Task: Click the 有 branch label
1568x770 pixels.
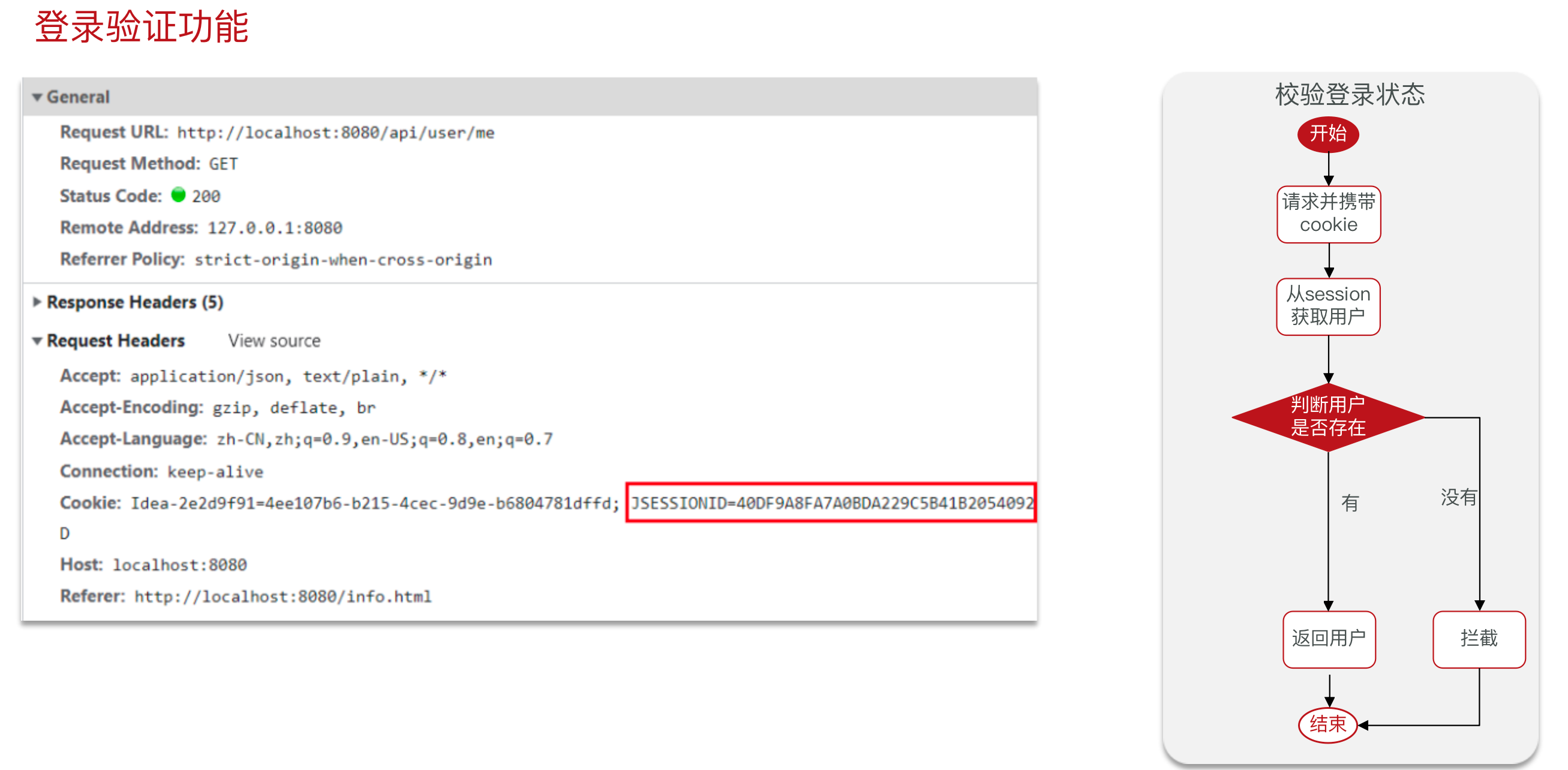Action: (x=1350, y=503)
